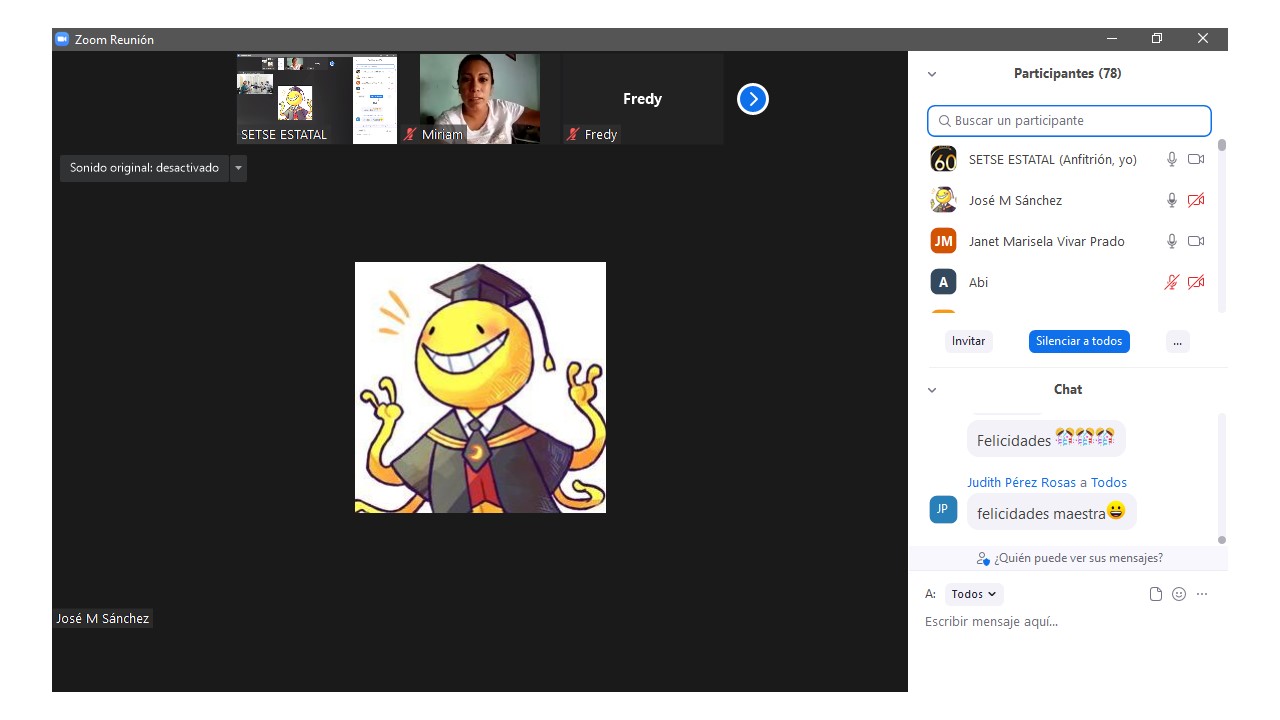
Task: Click the felicidades maestra chat message
Action: coord(1051,513)
